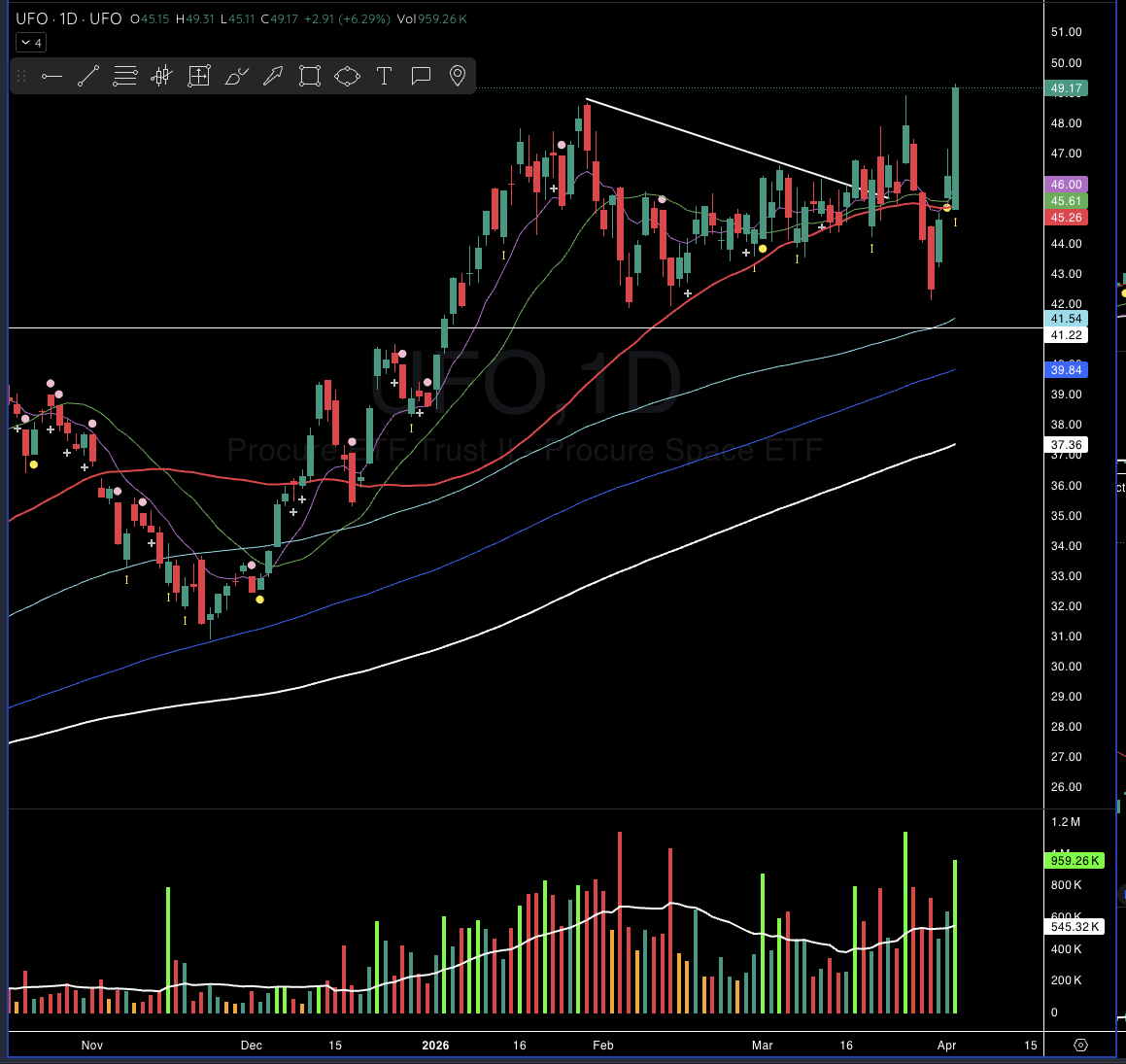Select the Brush drawing tool
Image resolution: width=1126 pixels, height=1064 pixels.
[x=236, y=76]
